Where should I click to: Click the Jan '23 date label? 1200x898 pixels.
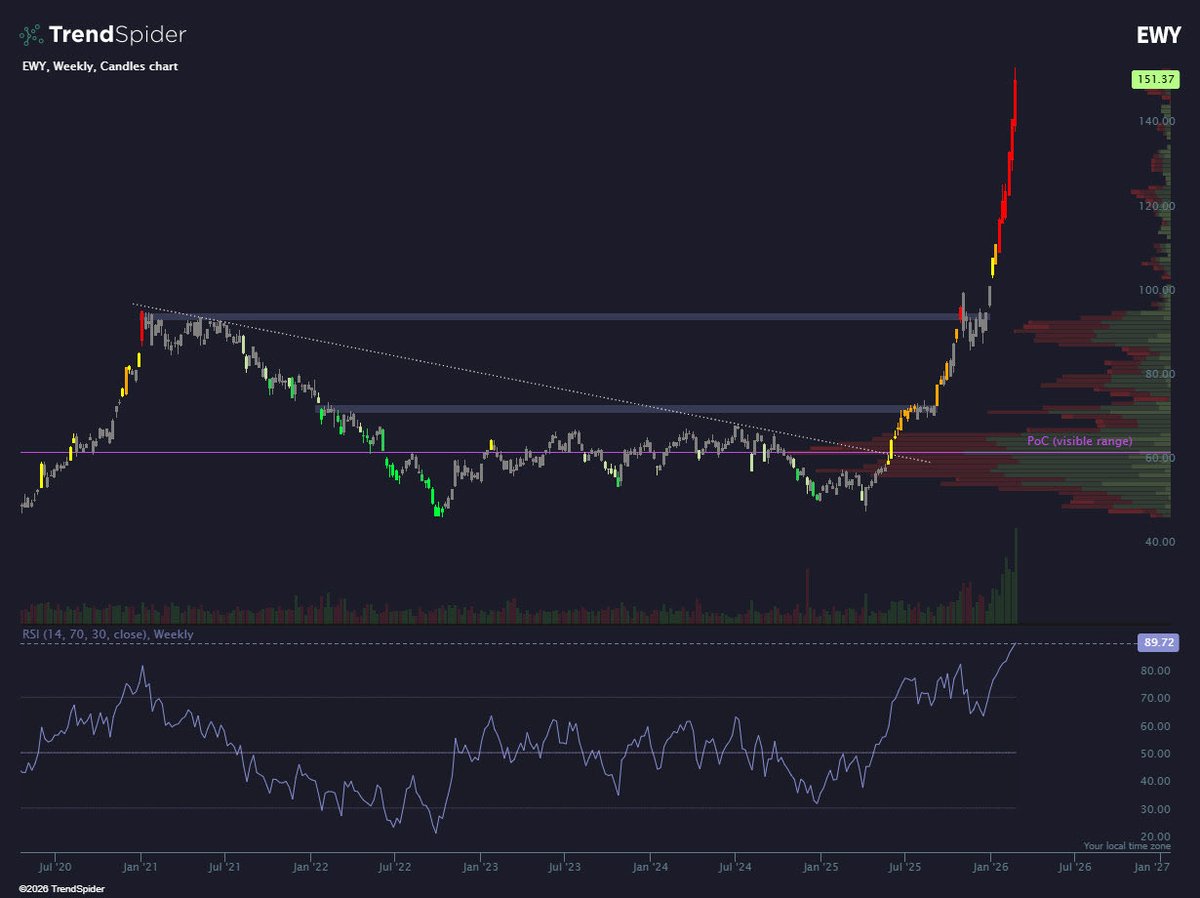[x=481, y=869]
